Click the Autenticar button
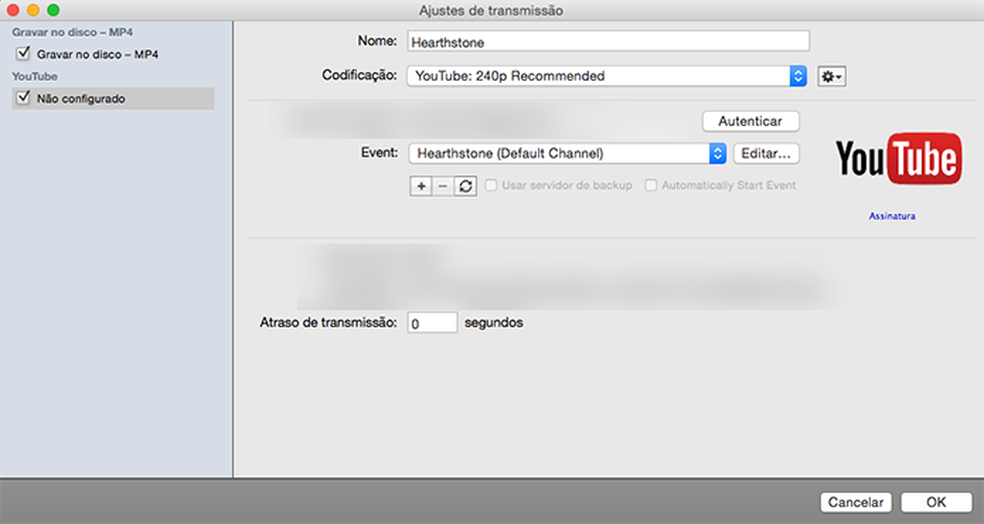 pos(751,121)
